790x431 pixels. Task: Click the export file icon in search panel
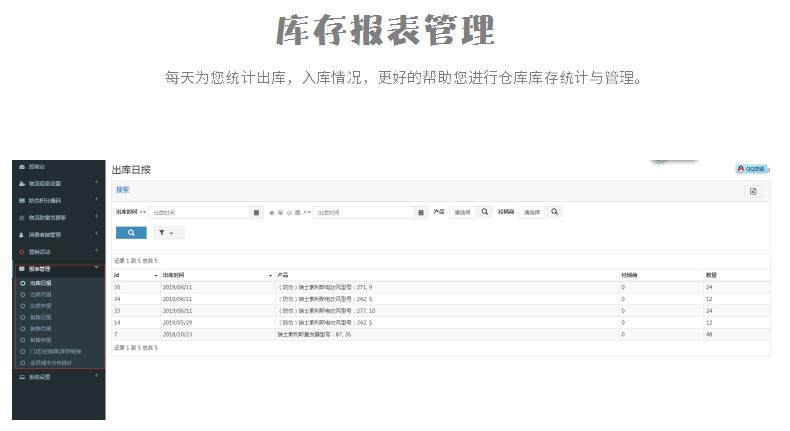click(753, 192)
